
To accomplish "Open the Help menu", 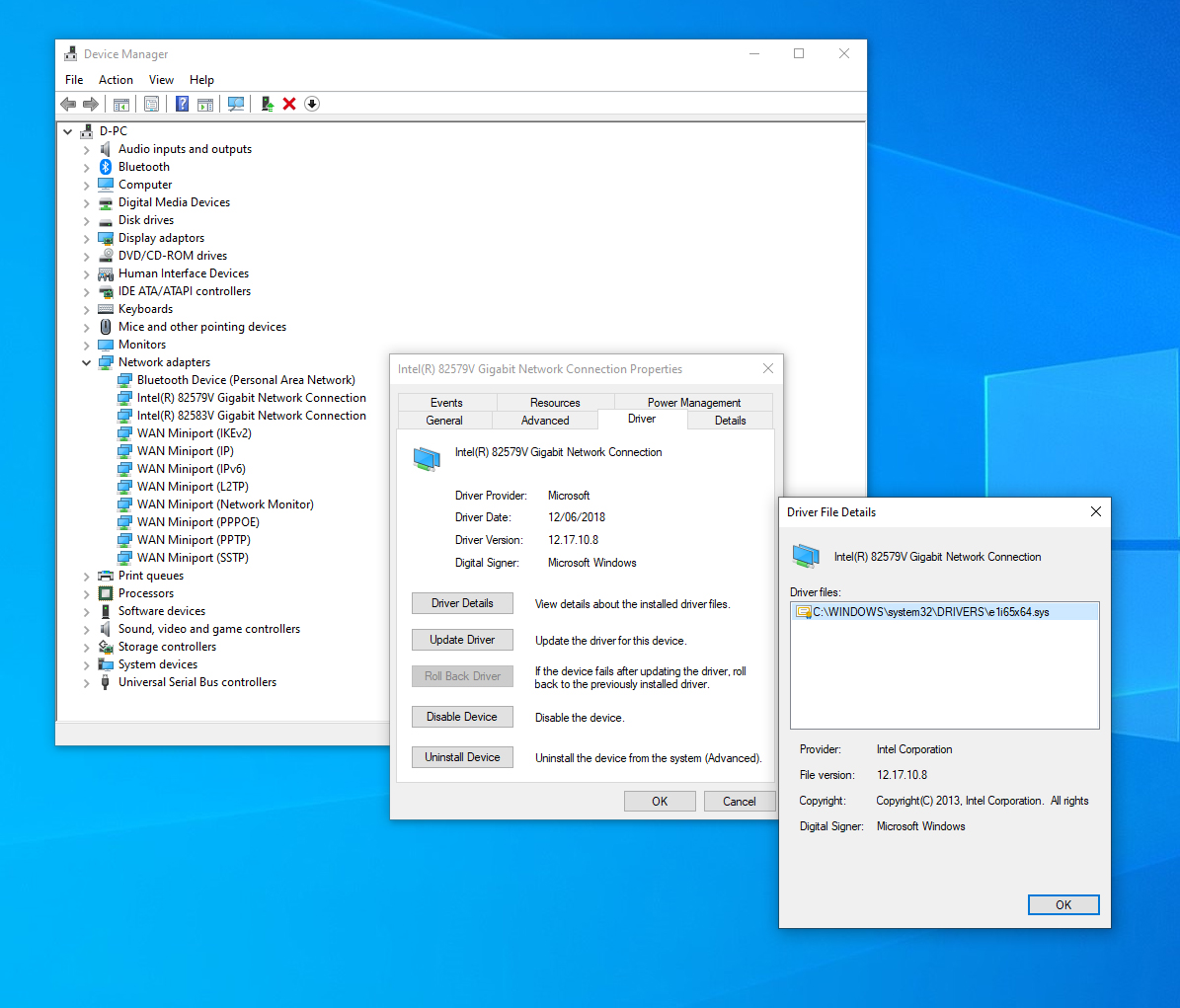I will 201,80.
